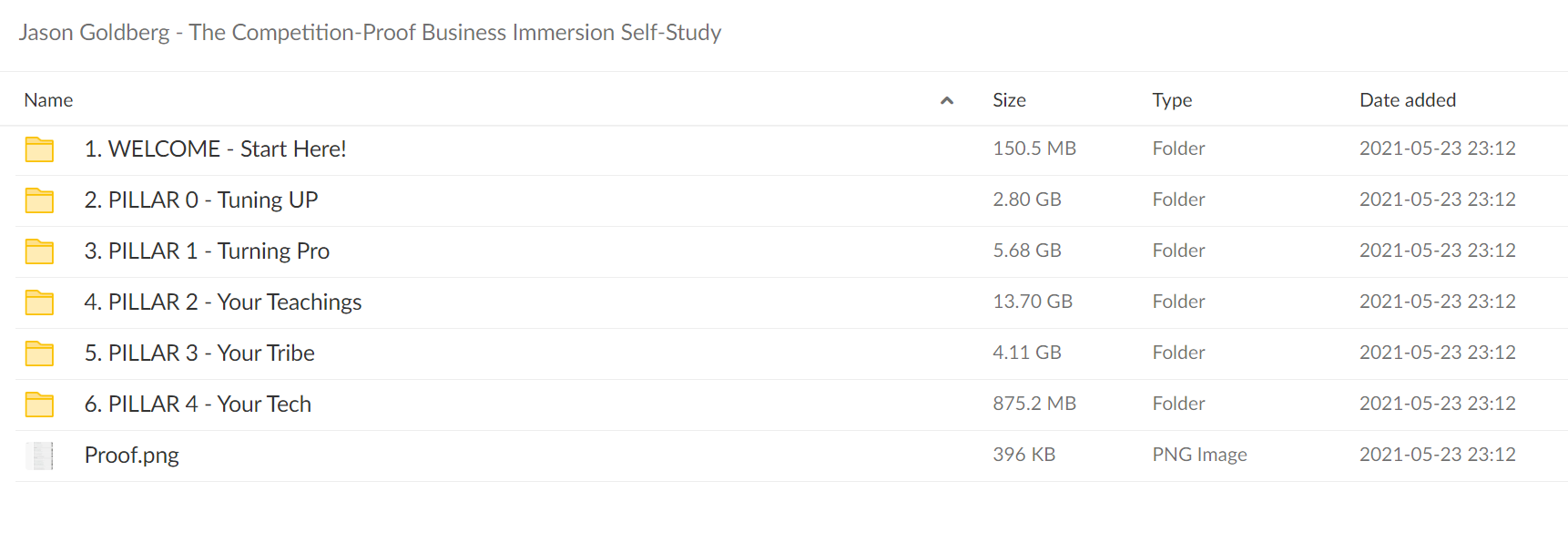This screenshot has height=543, width=1568.
Task: Open the '4. PILLAR 2 - Your Teachings' link
Action: (223, 302)
